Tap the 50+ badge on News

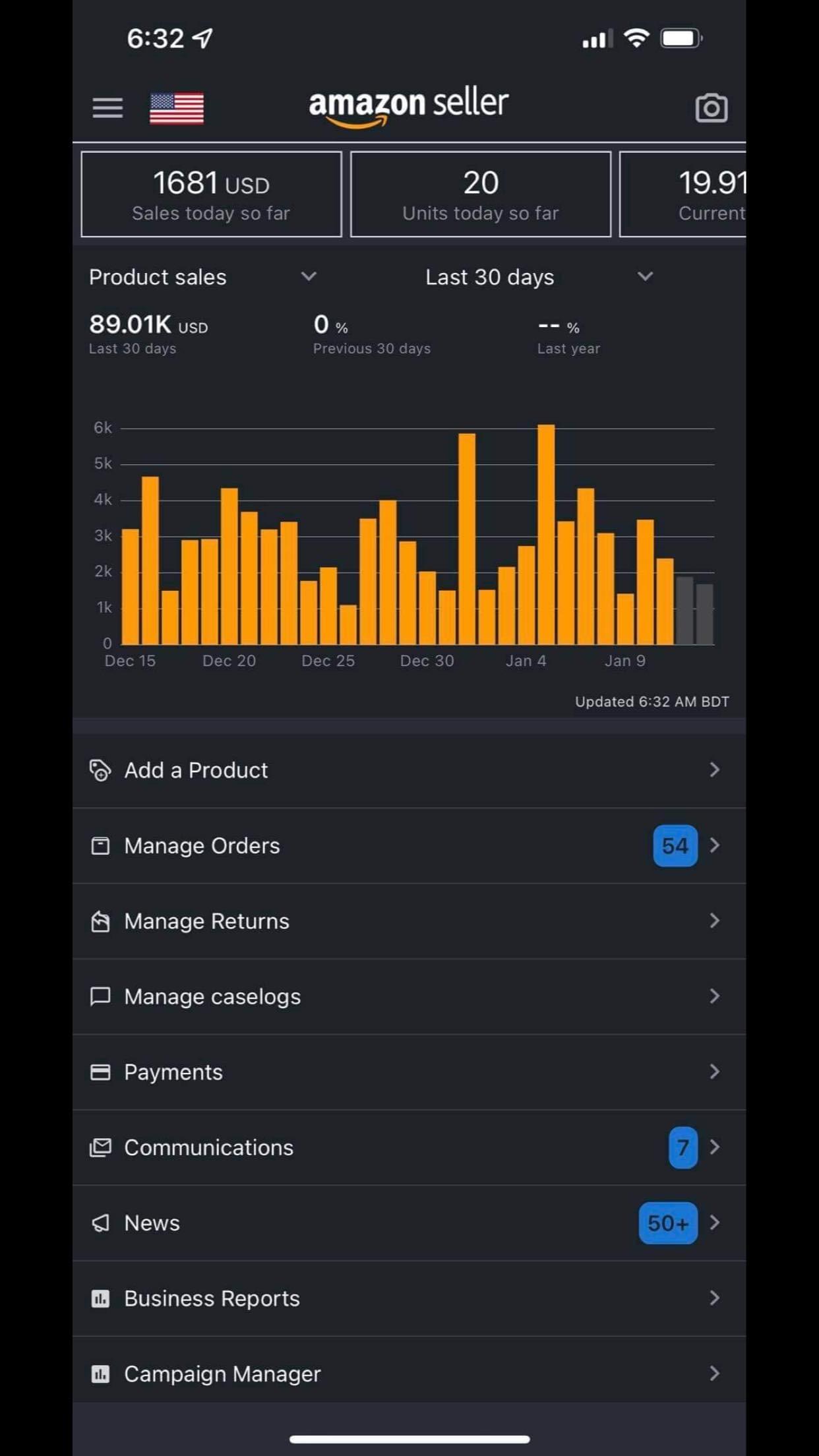[x=667, y=1223]
